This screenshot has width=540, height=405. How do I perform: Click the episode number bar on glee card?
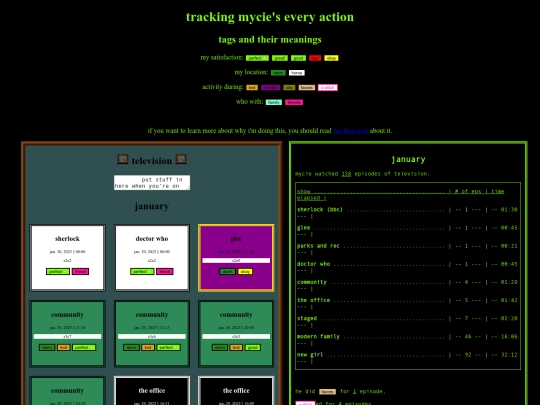[236, 260]
